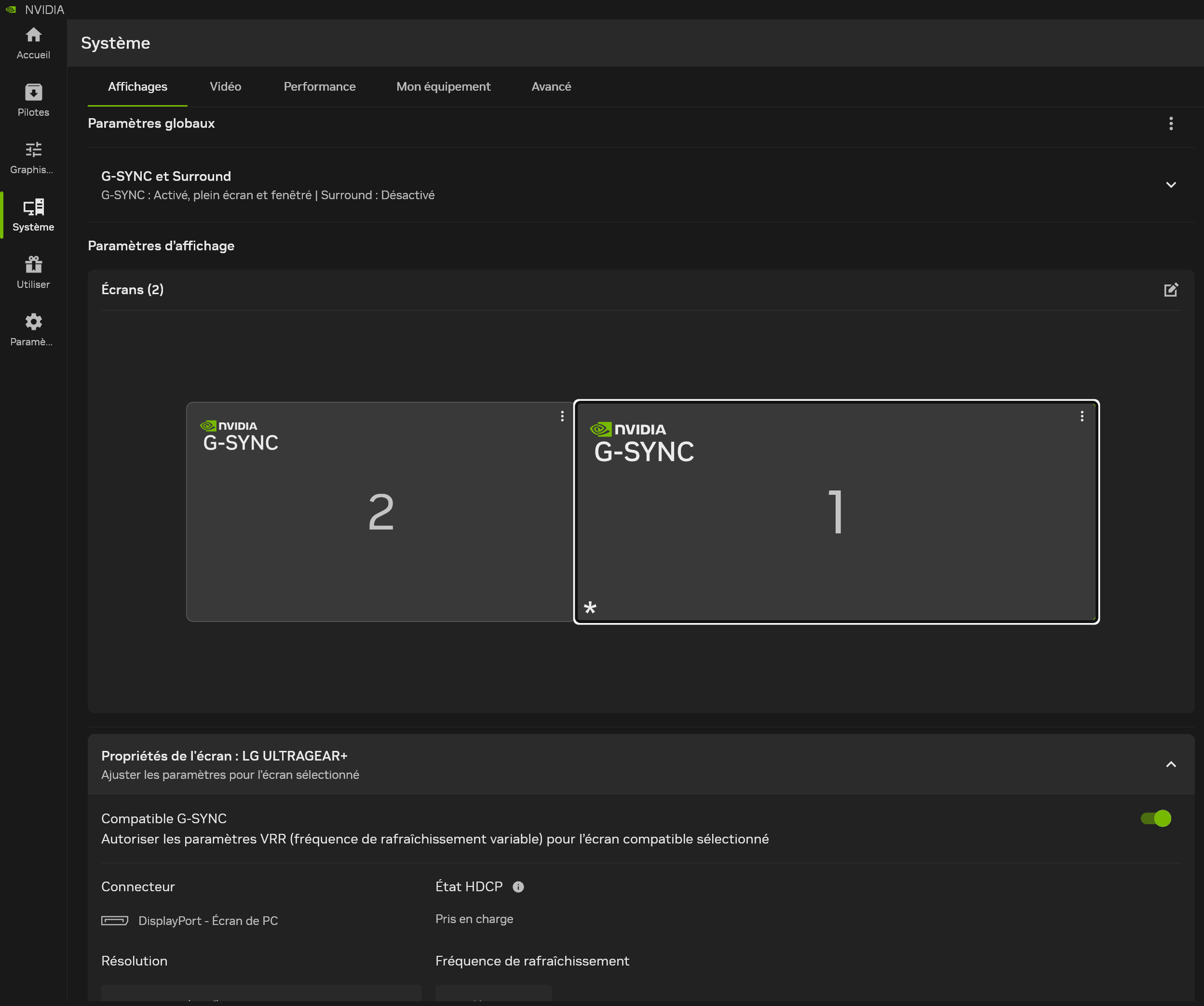Image resolution: width=1204 pixels, height=1006 pixels.
Task: Click the Résolution label
Action: click(134, 961)
